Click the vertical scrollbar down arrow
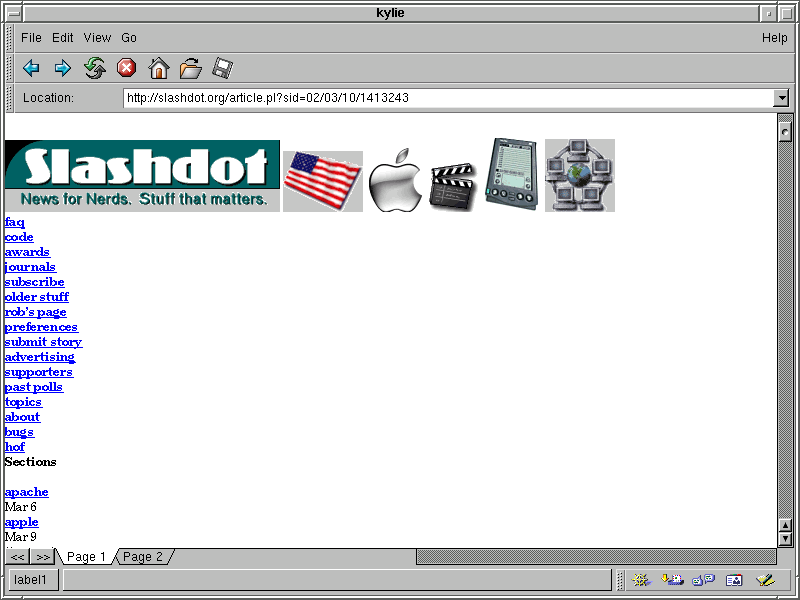 (x=785, y=539)
